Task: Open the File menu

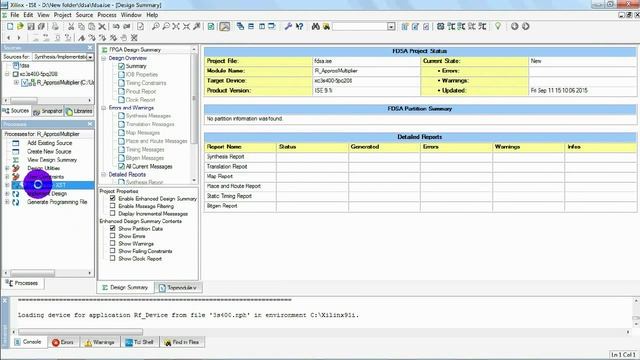Action: [x=15, y=15]
